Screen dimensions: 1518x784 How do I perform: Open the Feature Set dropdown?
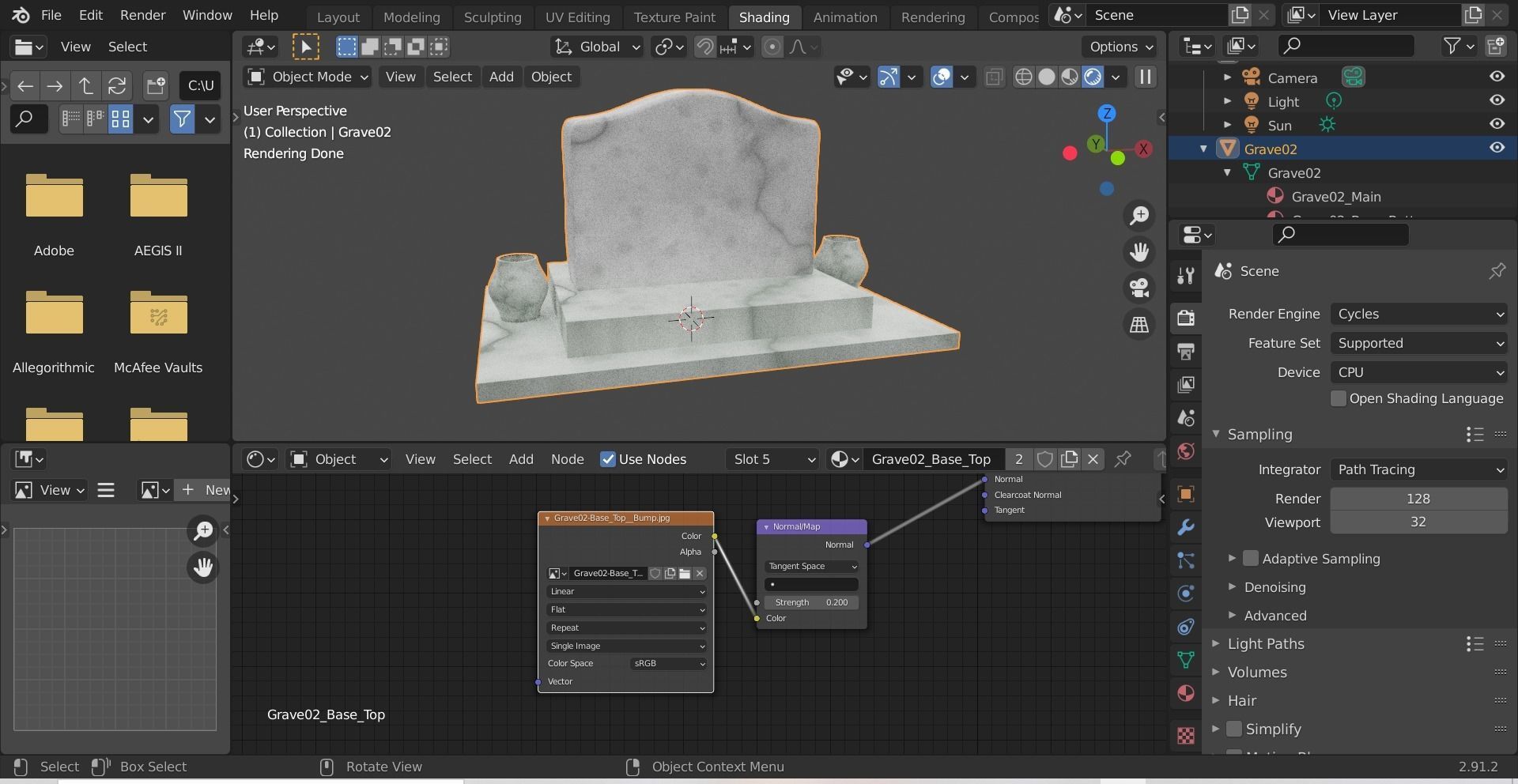click(x=1418, y=343)
